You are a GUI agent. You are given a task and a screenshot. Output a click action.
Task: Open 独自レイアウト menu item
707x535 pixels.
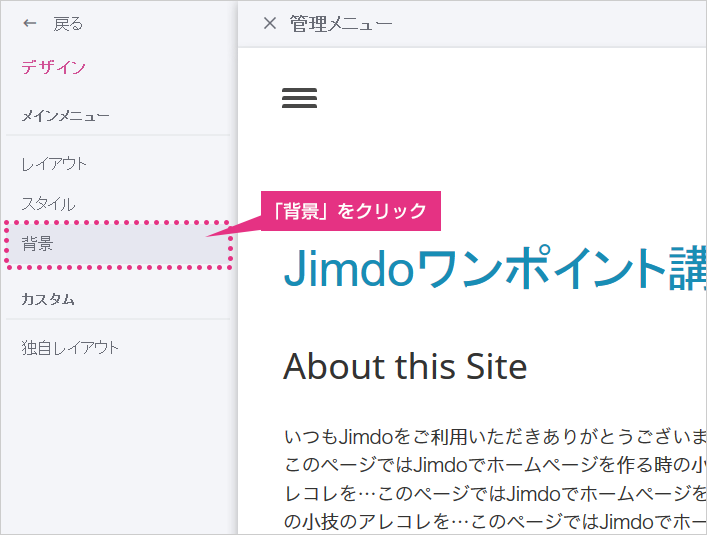click(70, 348)
